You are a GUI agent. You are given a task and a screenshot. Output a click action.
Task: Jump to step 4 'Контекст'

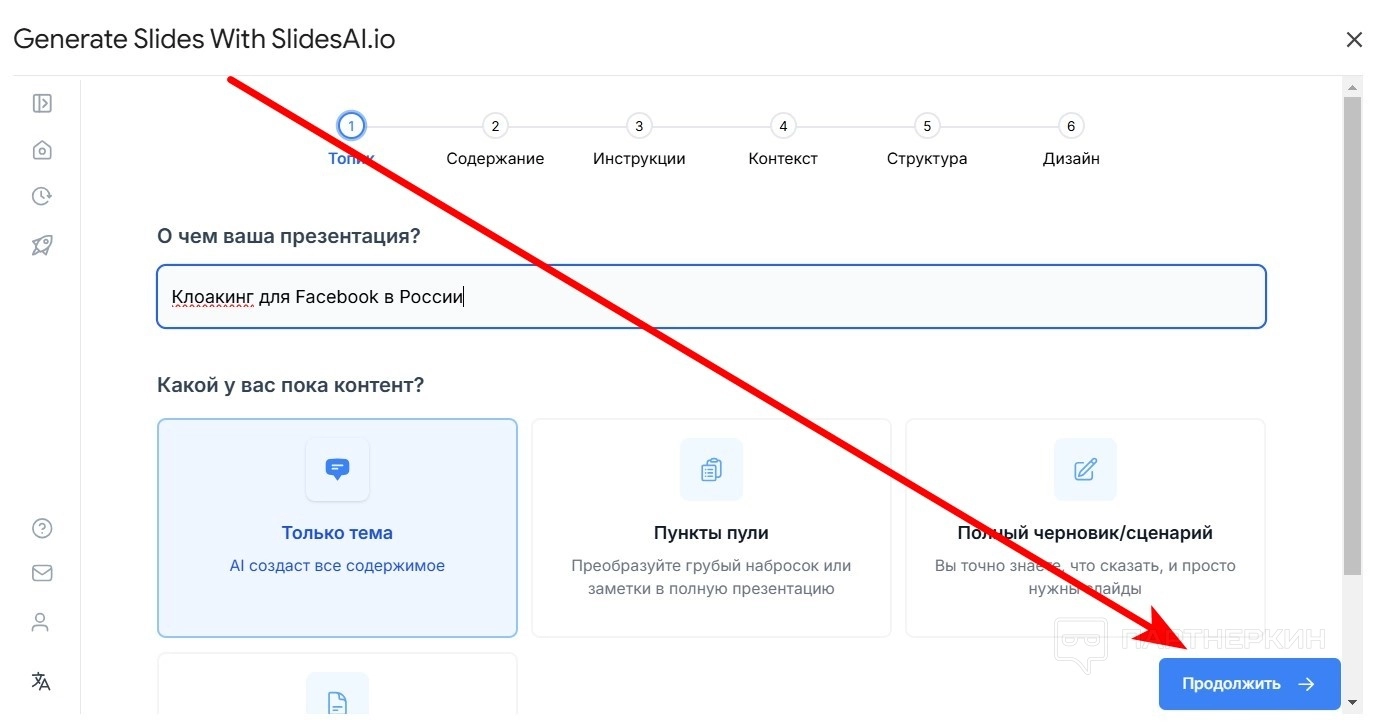click(x=783, y=126)
